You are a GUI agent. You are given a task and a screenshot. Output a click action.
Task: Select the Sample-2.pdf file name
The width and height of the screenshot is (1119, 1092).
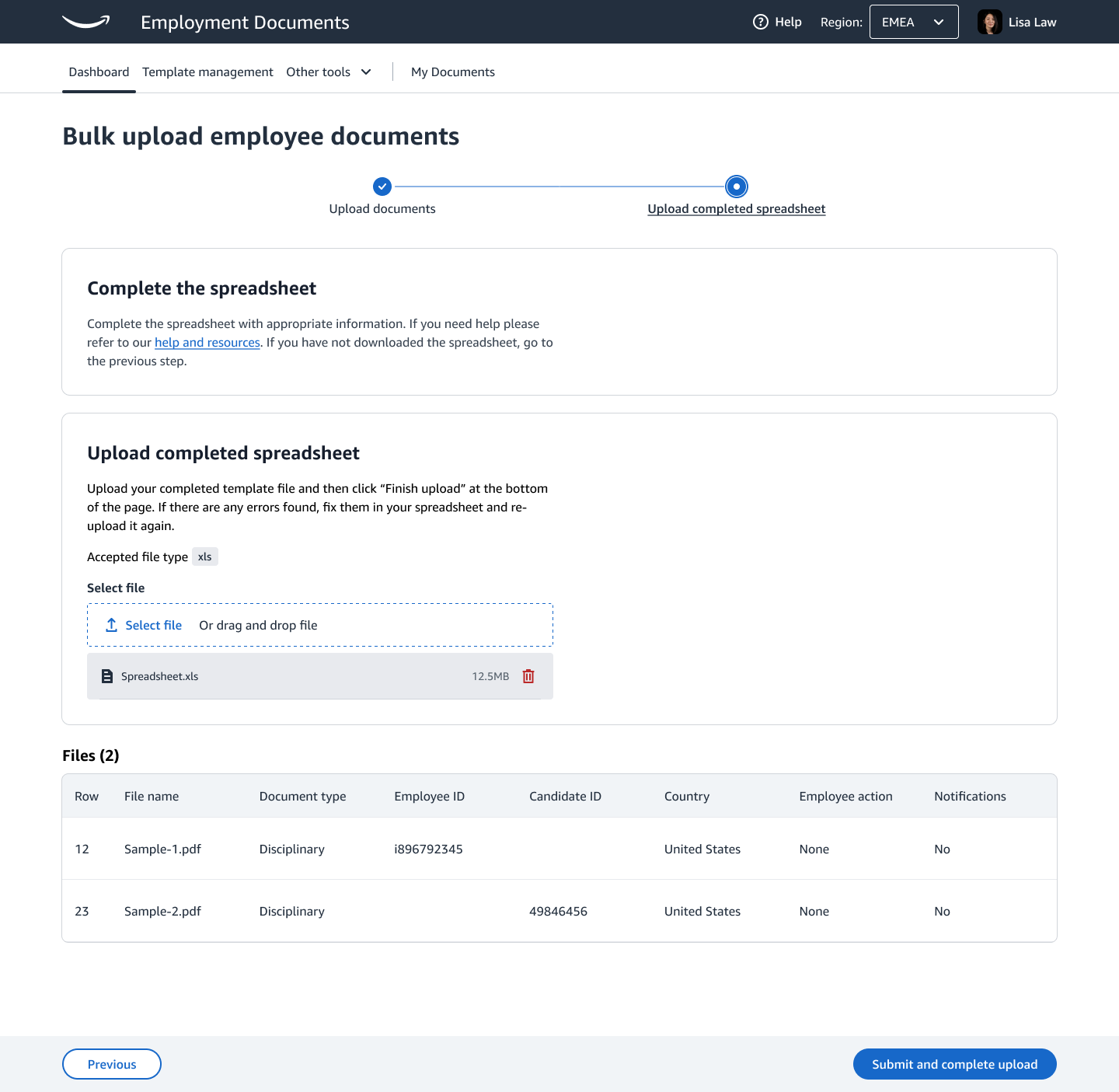click(162, 911)
